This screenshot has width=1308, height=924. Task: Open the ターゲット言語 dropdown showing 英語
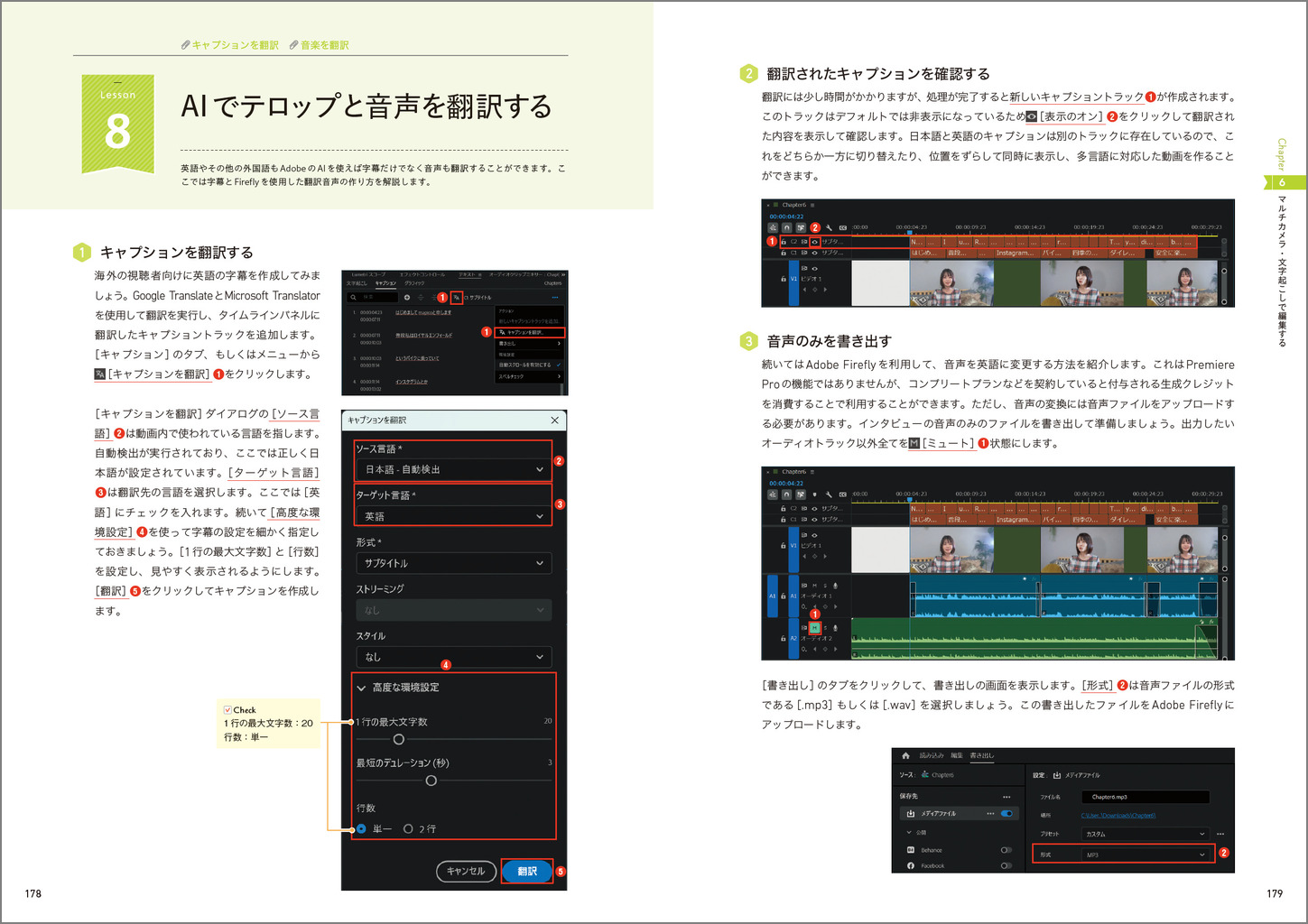pos(452,516)
